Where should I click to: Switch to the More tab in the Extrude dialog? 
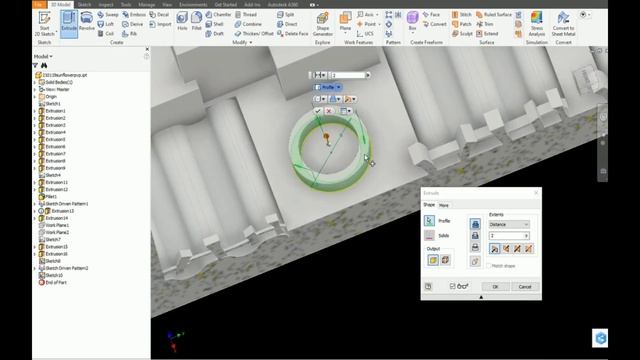tap(444, 205)
